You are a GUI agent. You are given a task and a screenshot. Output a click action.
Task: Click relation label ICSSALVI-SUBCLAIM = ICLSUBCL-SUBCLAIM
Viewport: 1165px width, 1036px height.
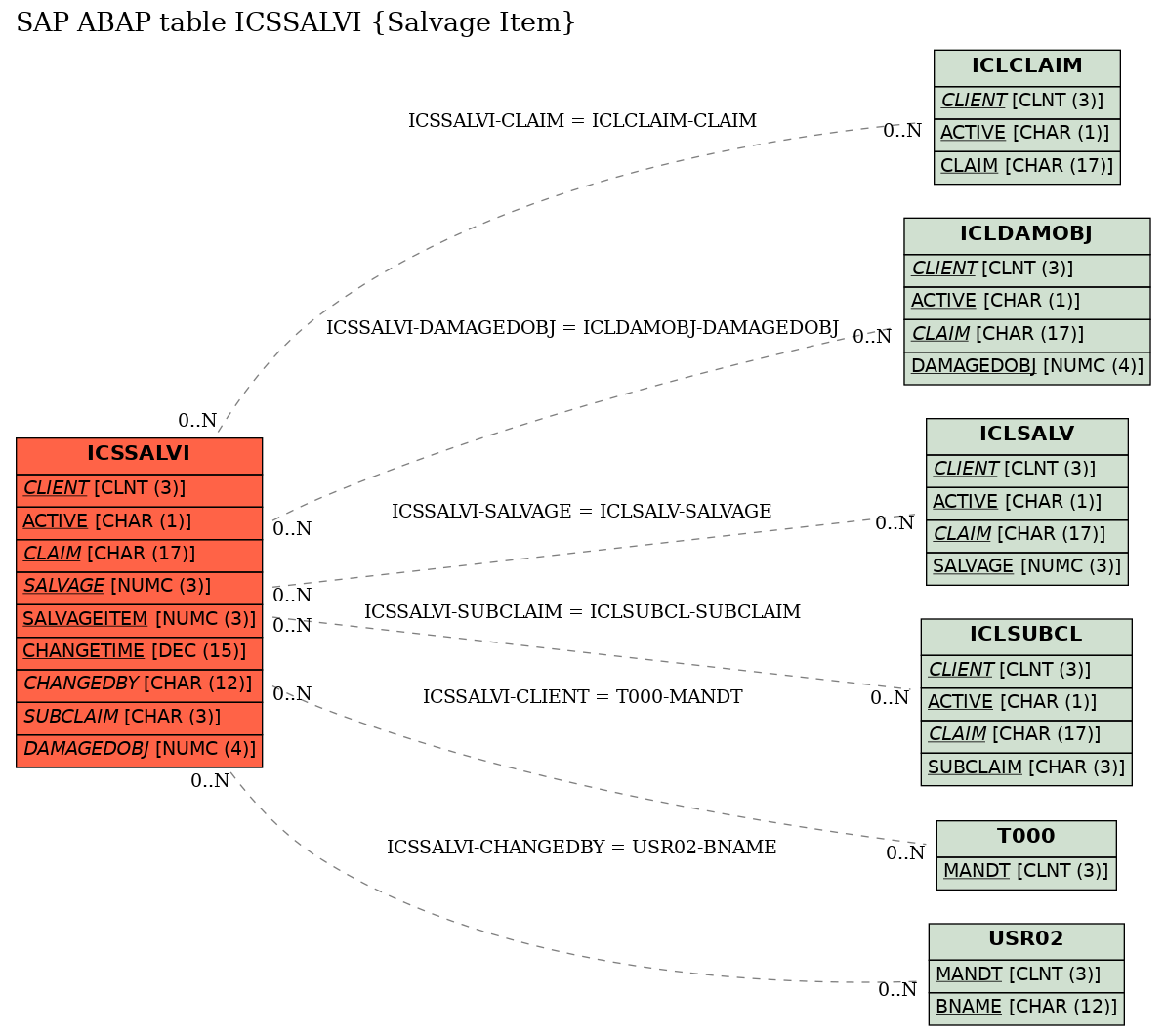point(582,612)
